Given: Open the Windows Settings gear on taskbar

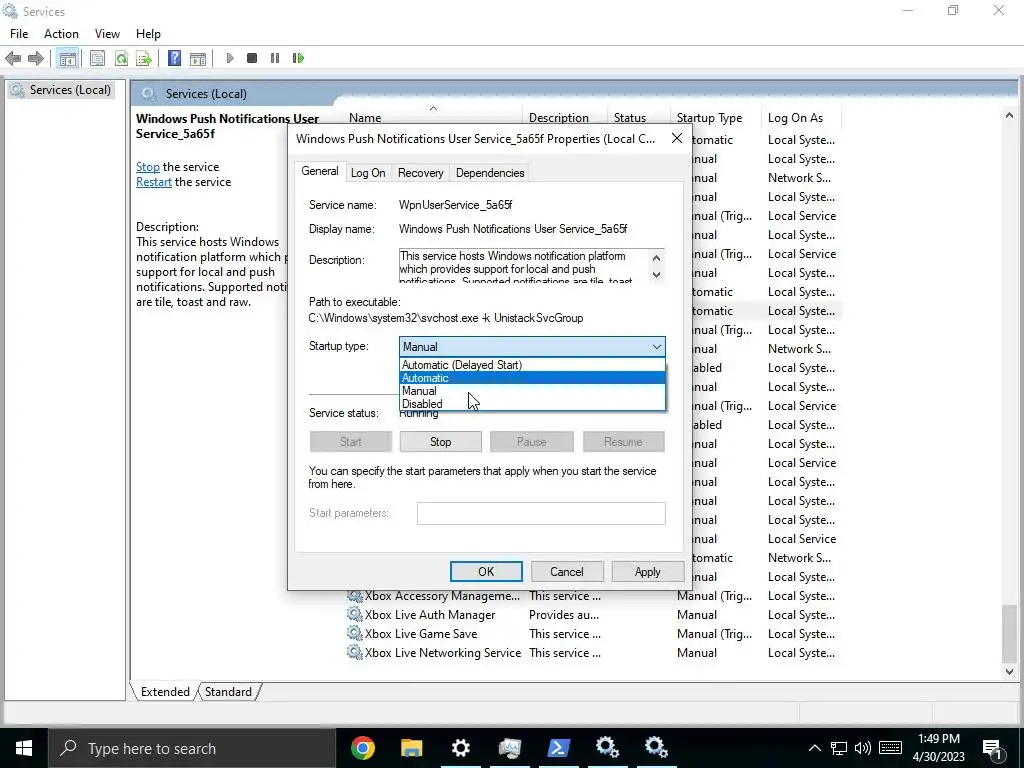Looking at the screenshot, I should (x=460, y=748).
